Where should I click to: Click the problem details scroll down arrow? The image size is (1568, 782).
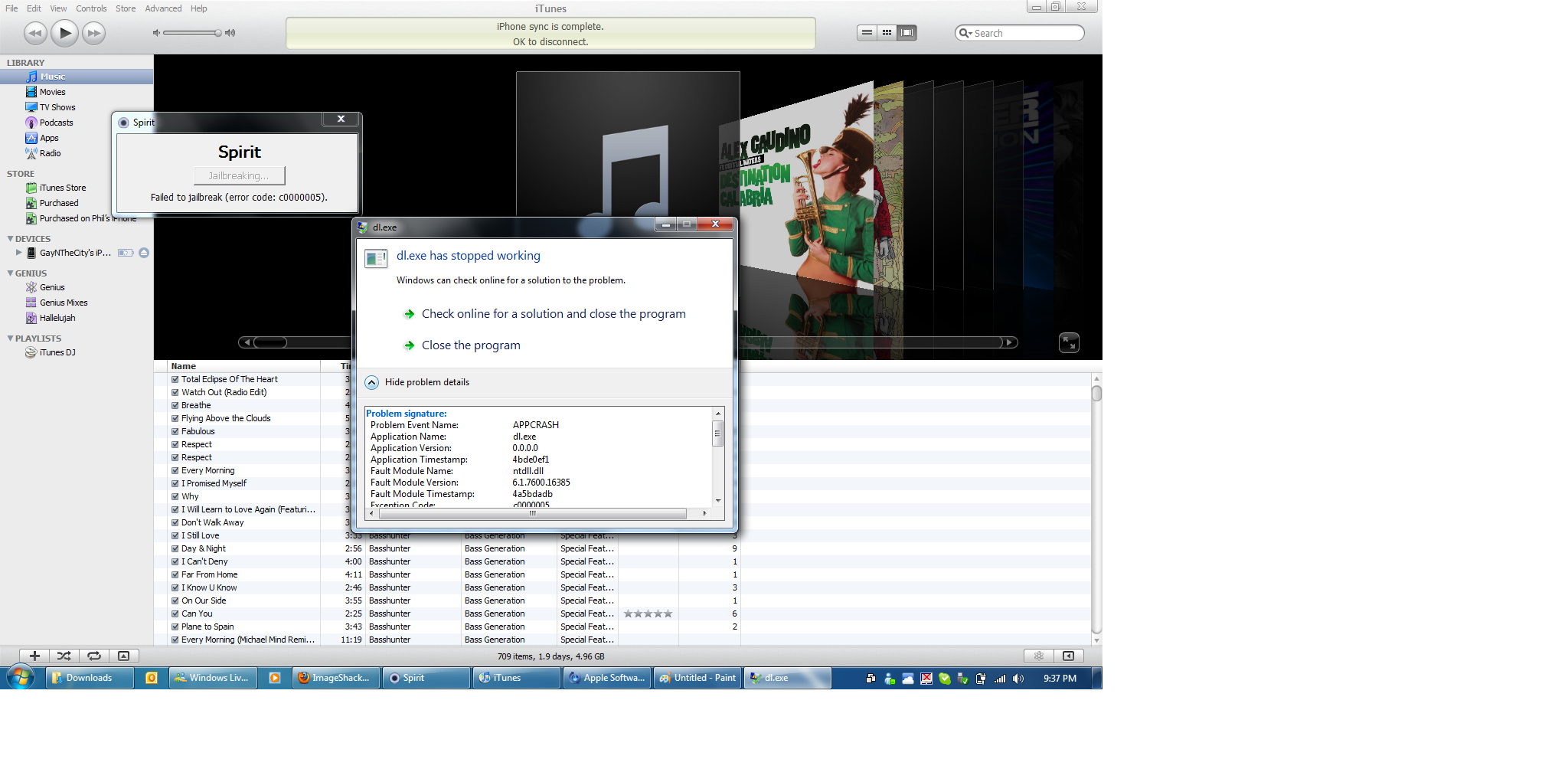tap(718, 500)
